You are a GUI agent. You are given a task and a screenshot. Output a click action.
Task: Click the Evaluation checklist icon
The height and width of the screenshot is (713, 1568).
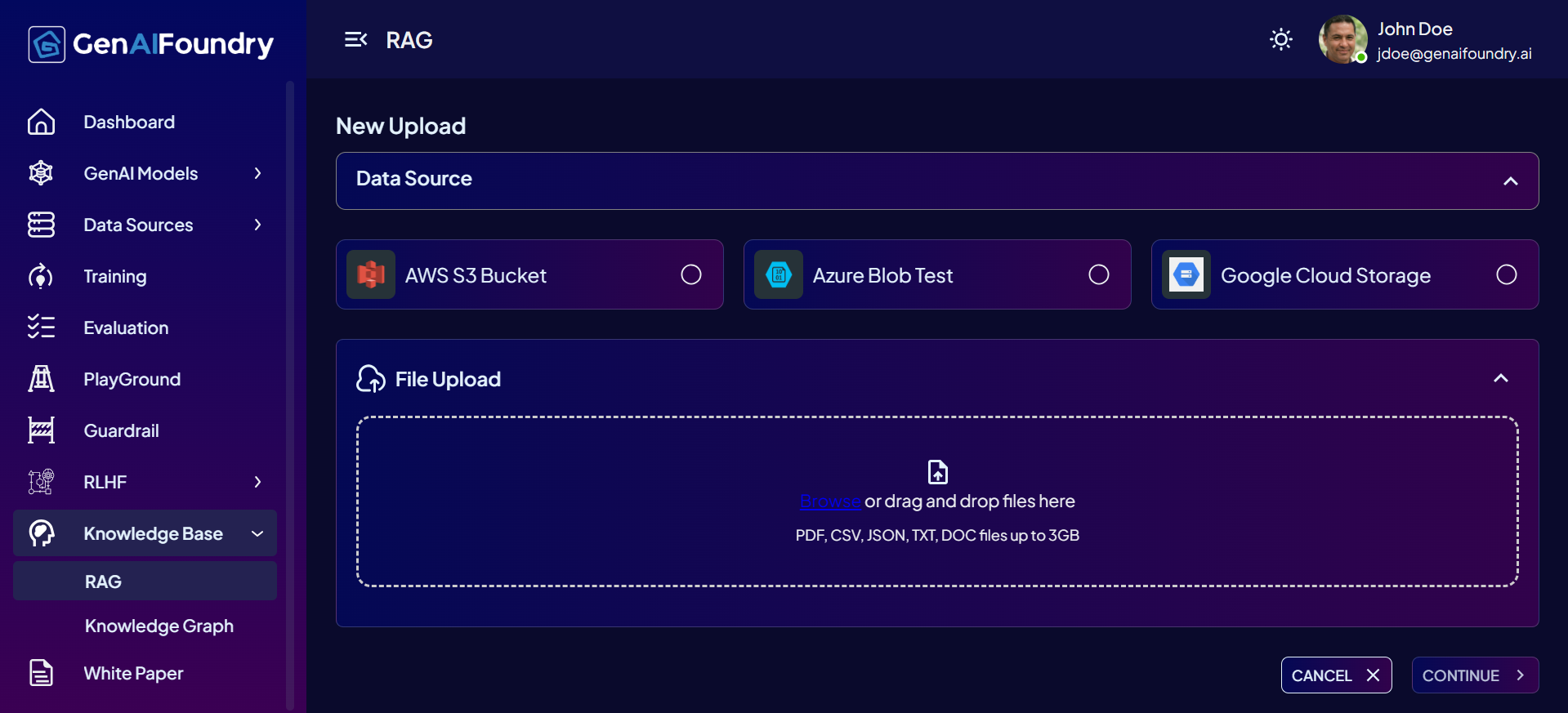point(41,328)
